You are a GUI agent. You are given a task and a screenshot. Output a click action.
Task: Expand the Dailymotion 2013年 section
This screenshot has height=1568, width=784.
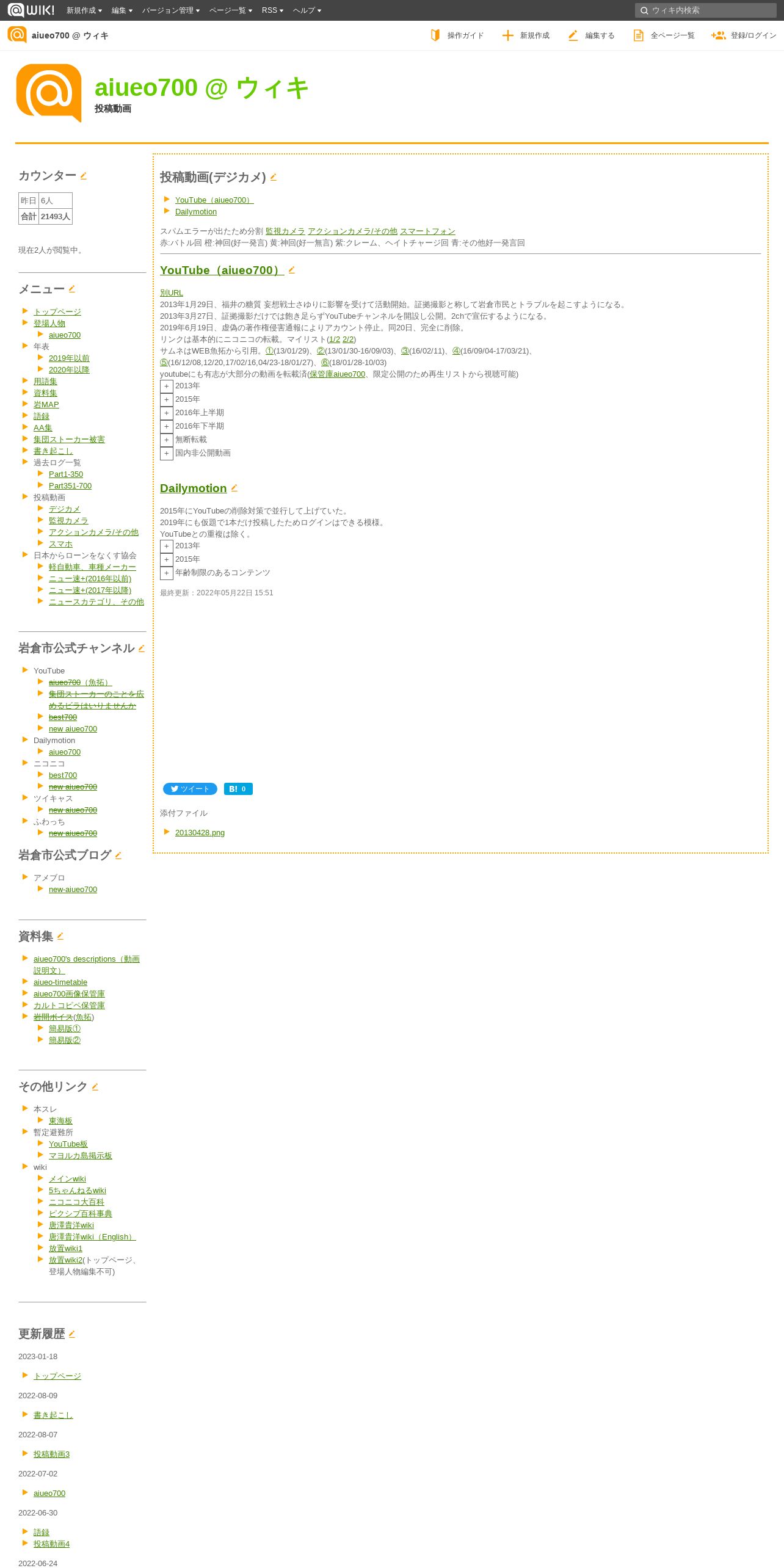click(166, 546)
